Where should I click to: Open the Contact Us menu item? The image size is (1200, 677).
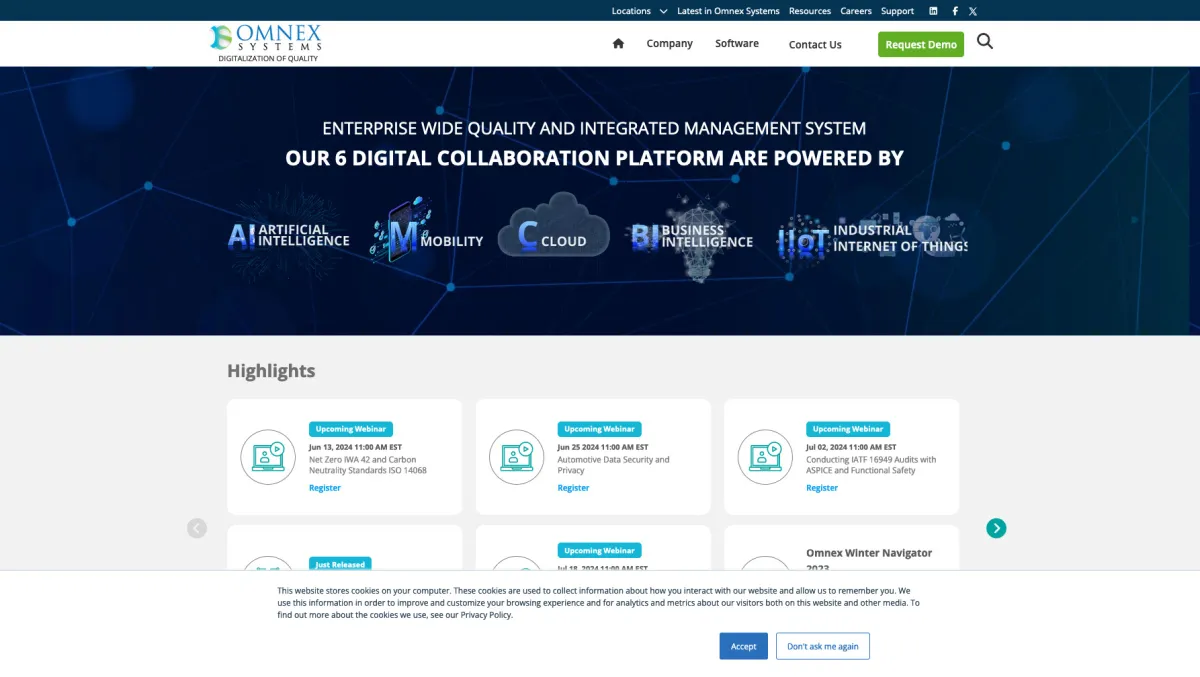point(815,44)
